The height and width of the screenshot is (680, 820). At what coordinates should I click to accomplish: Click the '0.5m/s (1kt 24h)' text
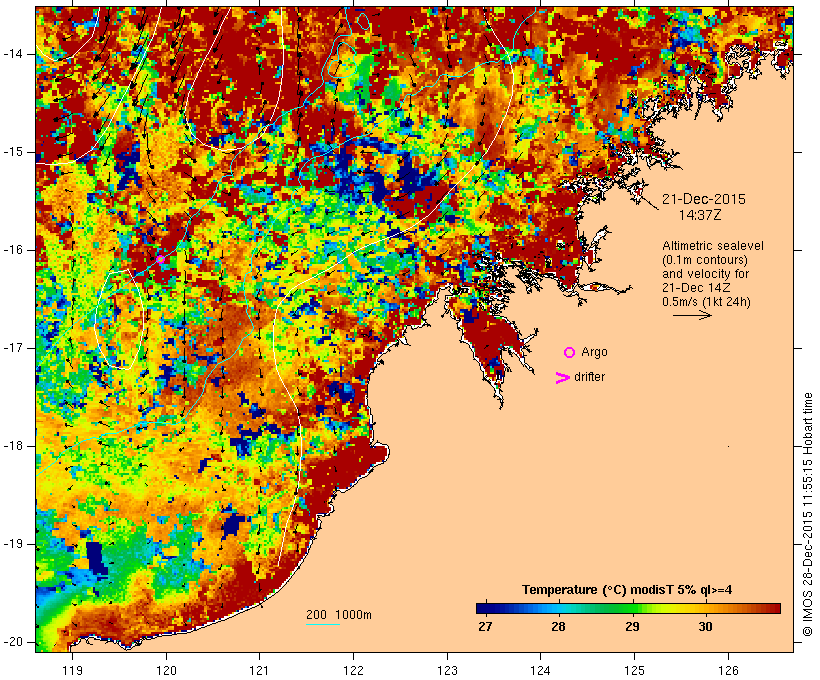[706, 302]
